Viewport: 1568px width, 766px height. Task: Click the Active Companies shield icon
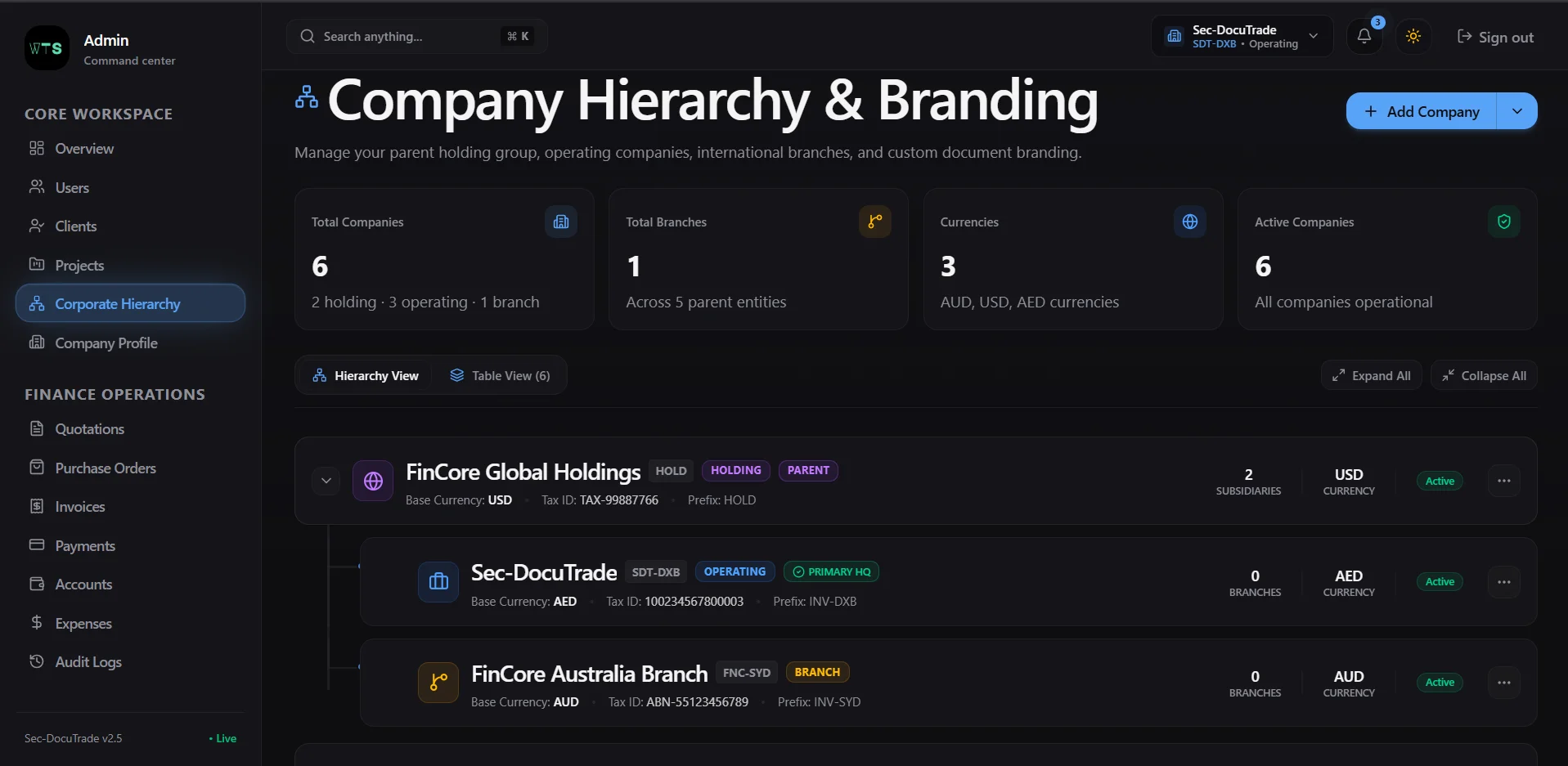(x=1504, y=222)
